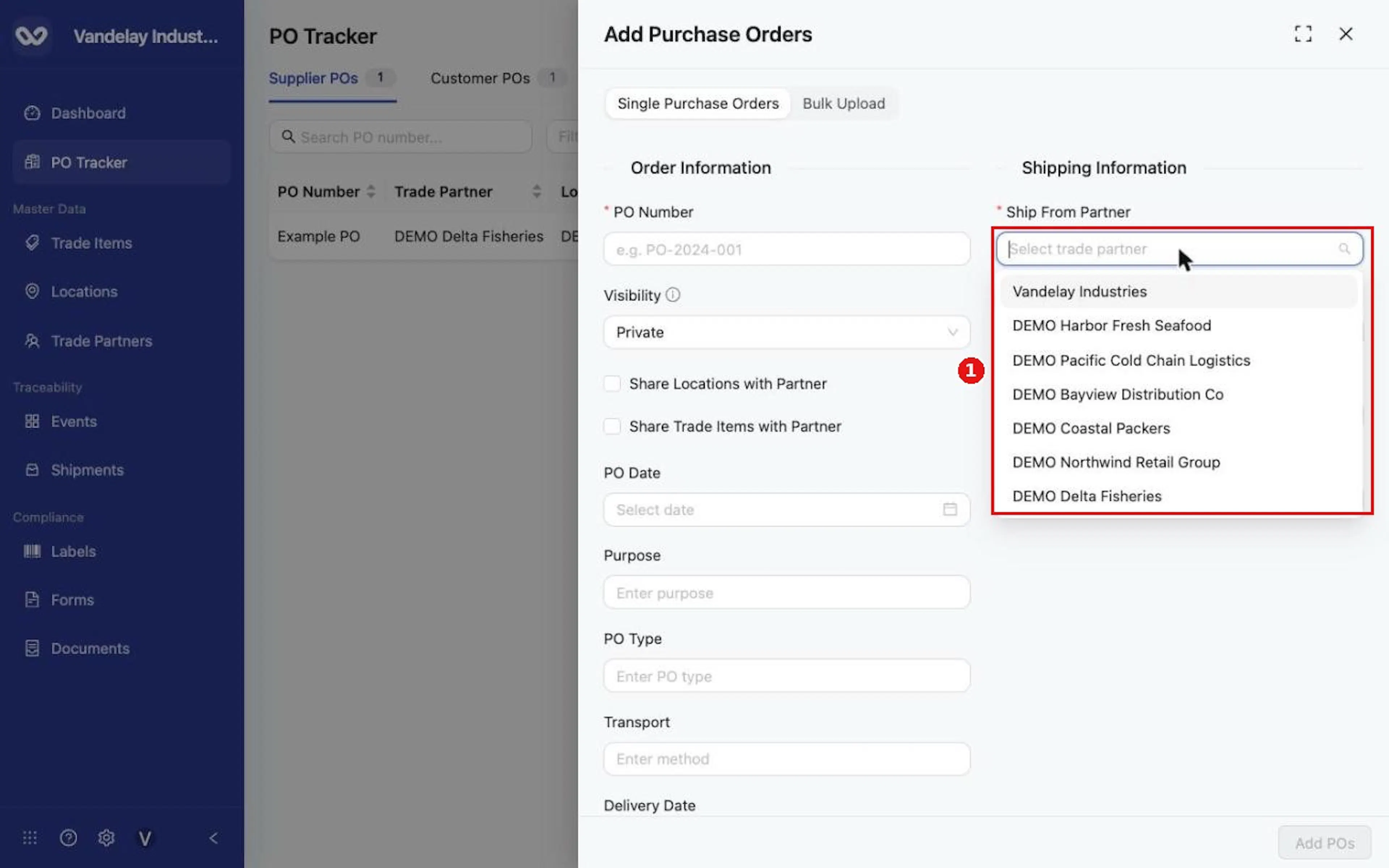Click the Shipments box icon
Viewport: 1389px width, 868px height.
(32, 470)
